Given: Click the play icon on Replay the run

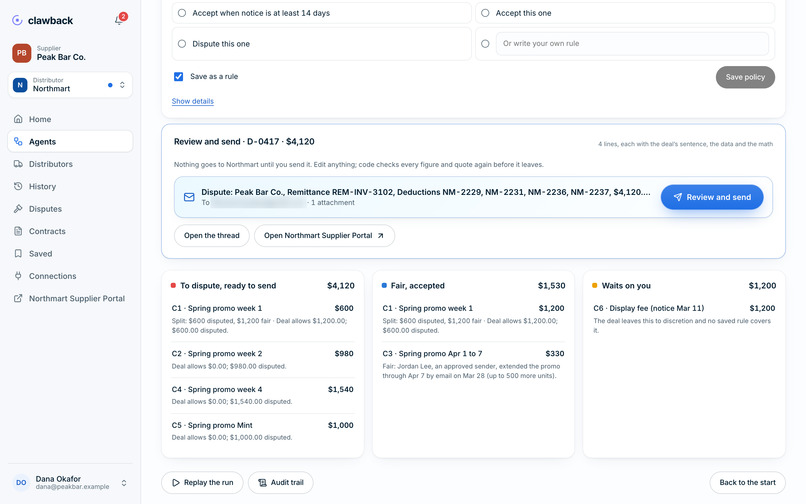Looking at the screenshot, I should pyautogui.click(x=176, y=482).
